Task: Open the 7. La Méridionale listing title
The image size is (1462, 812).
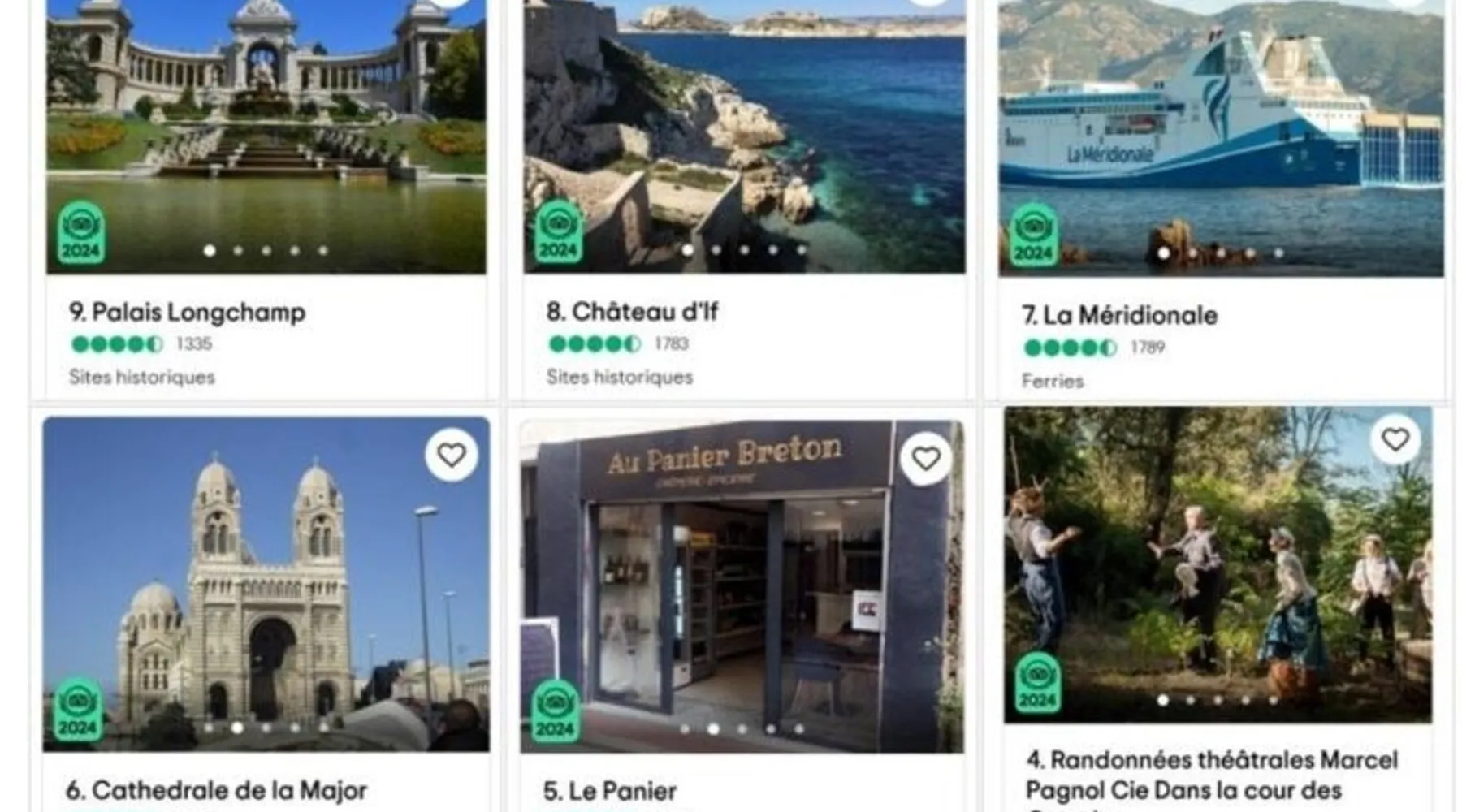Action: [x=1119, y=315]
